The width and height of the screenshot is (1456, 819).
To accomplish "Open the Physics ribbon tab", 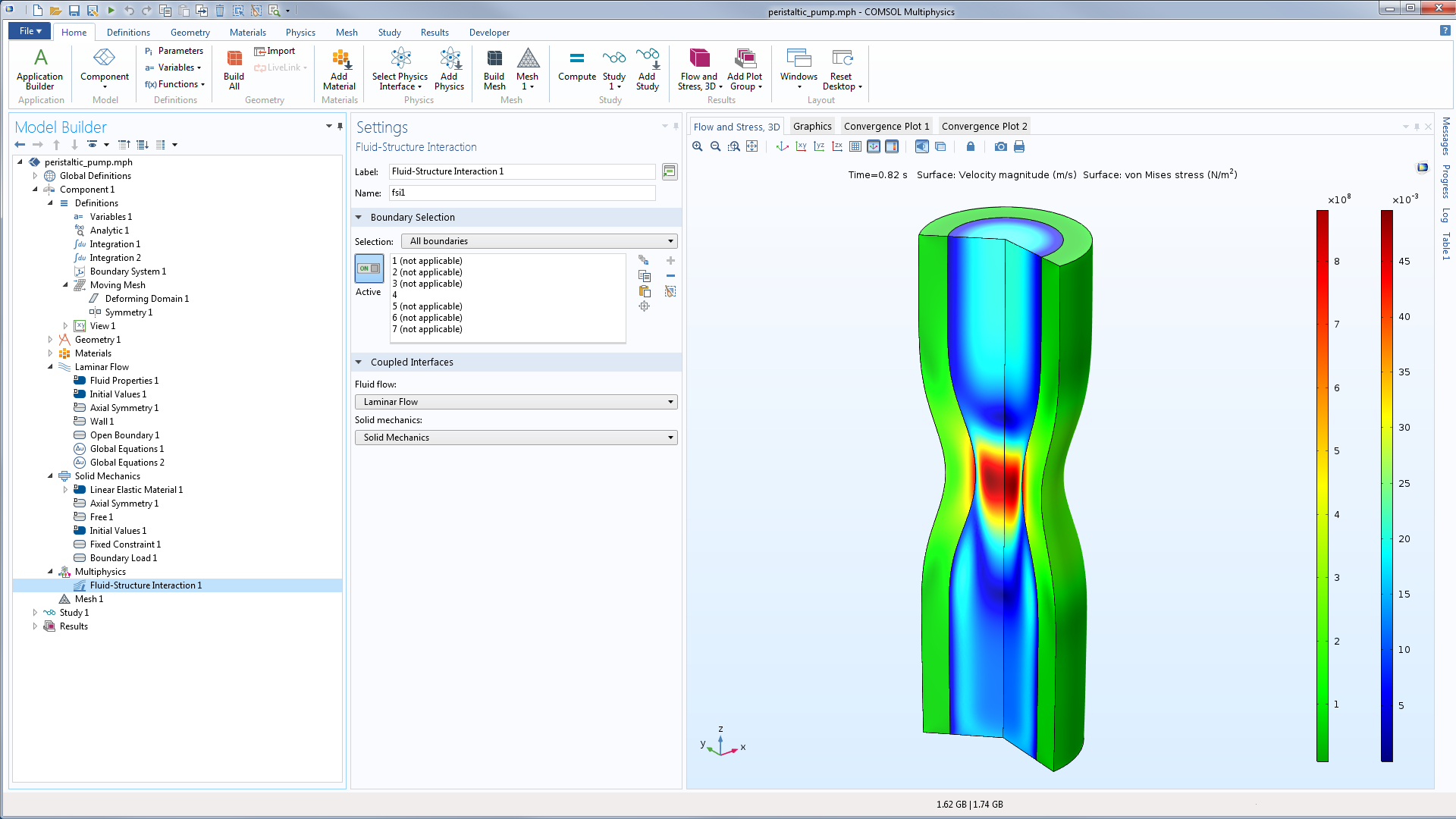I will [x=300, y=33].
